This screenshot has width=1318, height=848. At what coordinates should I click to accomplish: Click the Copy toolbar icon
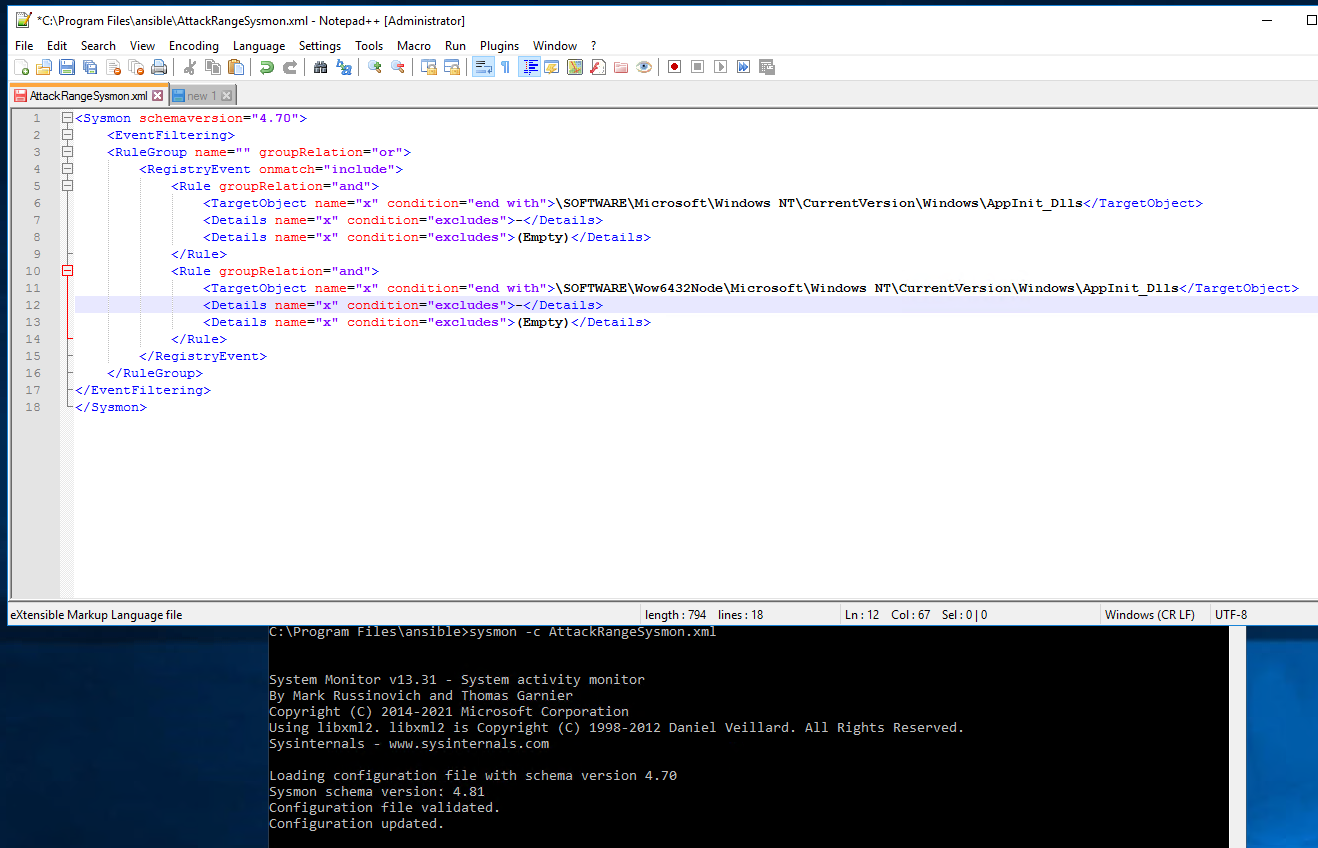click(213, 67)
